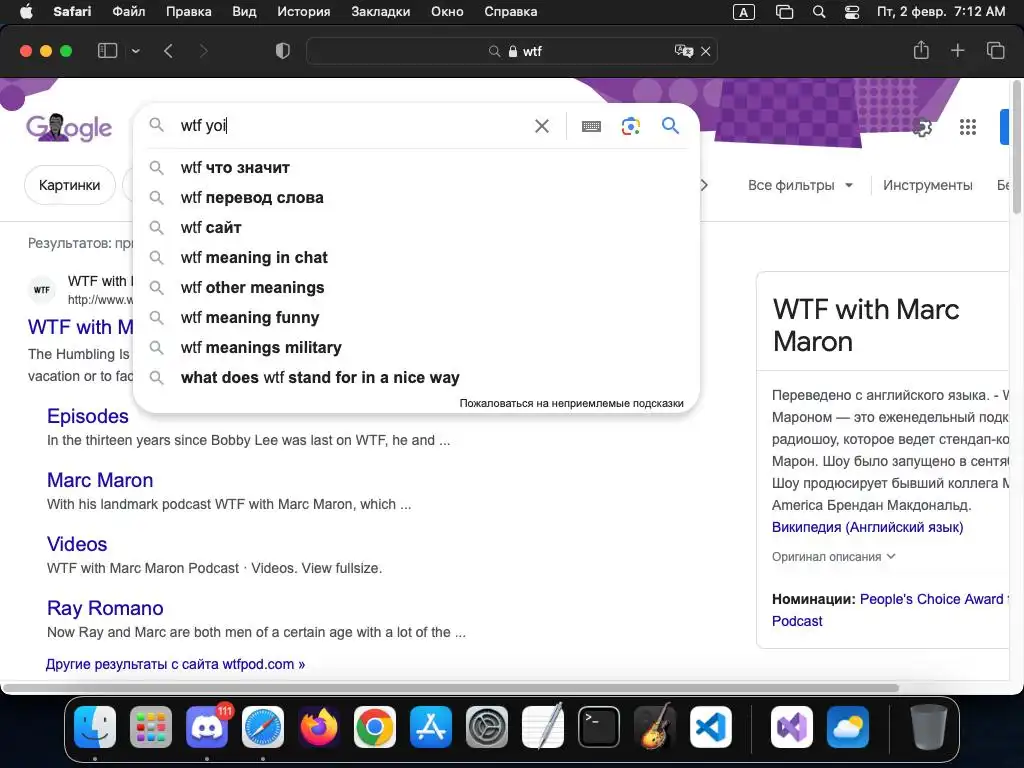Choose suggestion "wtf meanings military"
The height and width of the screenshot is (768, 1024).
pyautogui.click(x=416, y=348)
